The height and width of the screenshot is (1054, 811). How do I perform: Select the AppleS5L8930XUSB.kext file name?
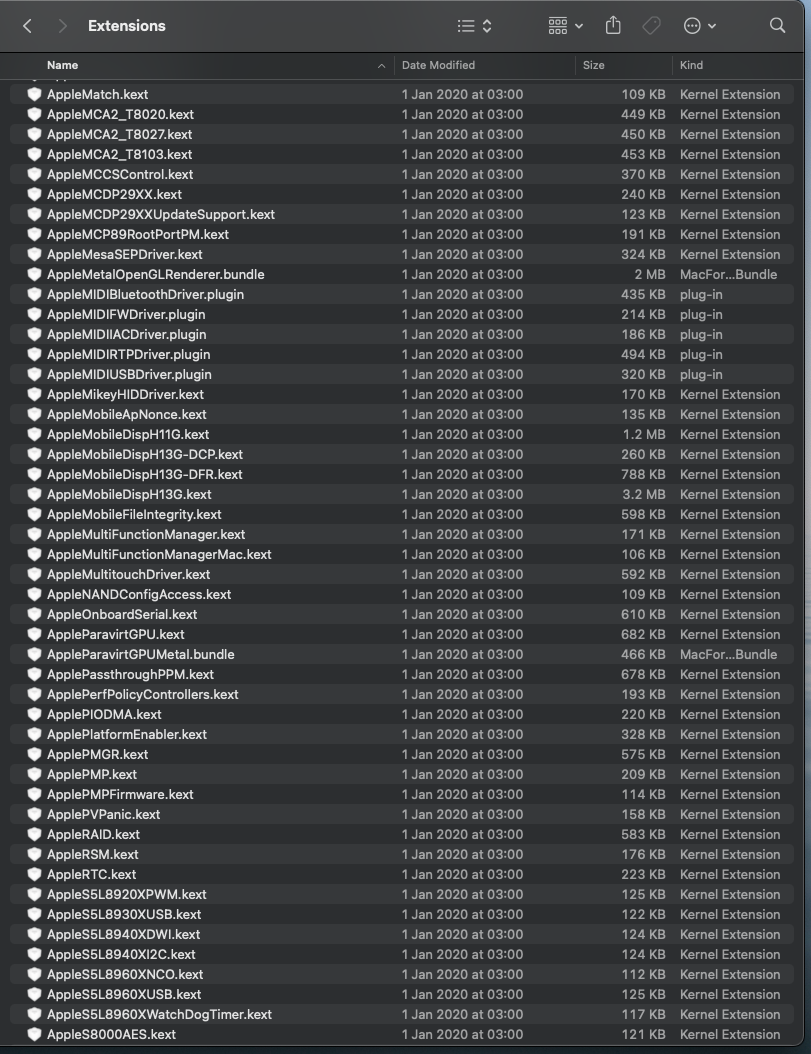tap(124, 914)
